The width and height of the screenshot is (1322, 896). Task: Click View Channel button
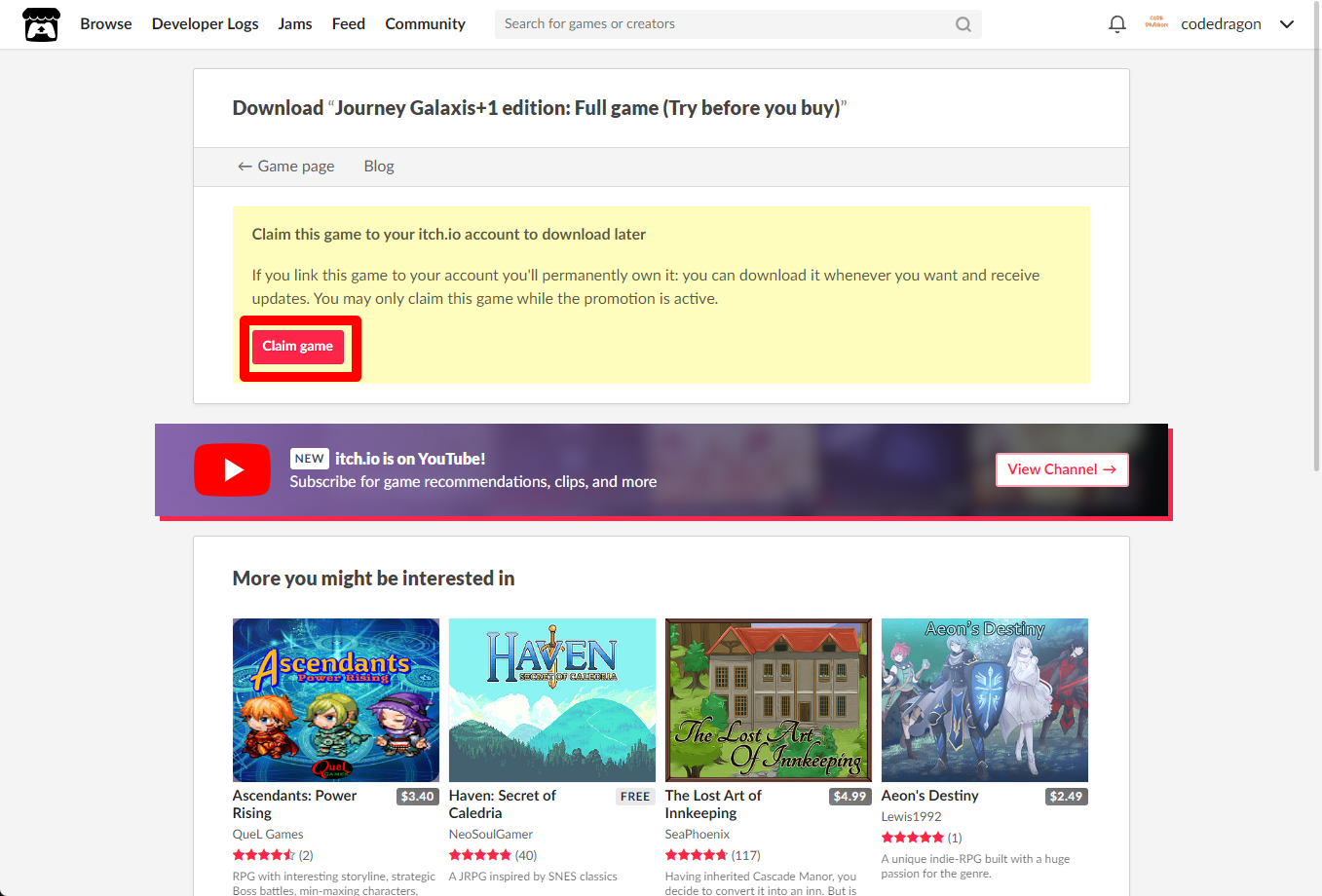[1062, 469]
